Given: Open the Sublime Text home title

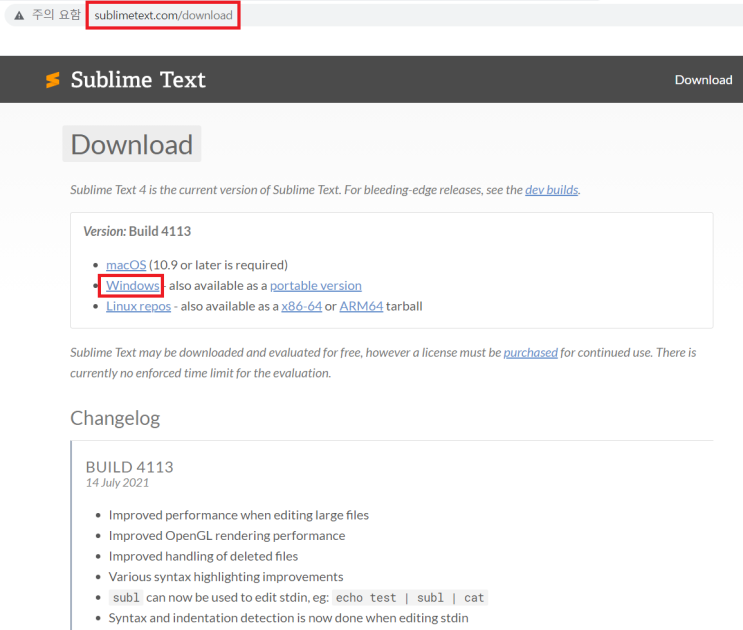Looking at the screenshot, I should click(138, 80).
